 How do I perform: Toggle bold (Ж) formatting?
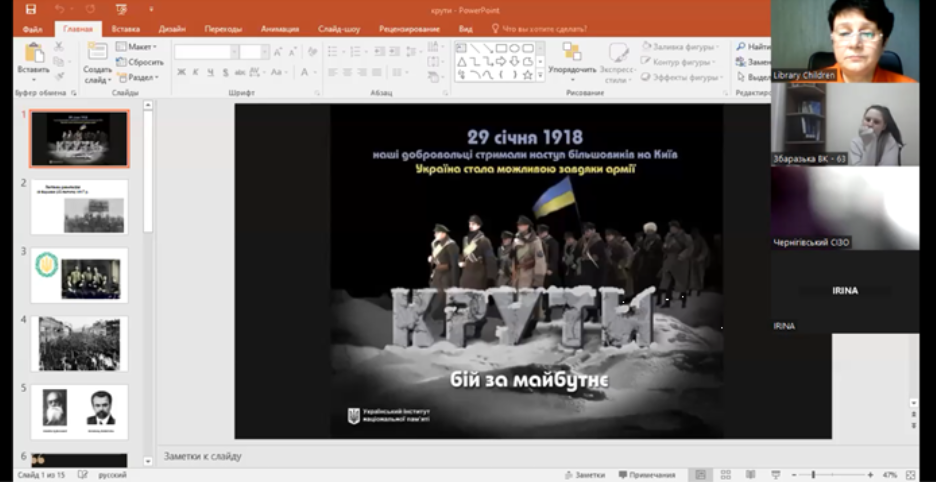tap(181, 72)
